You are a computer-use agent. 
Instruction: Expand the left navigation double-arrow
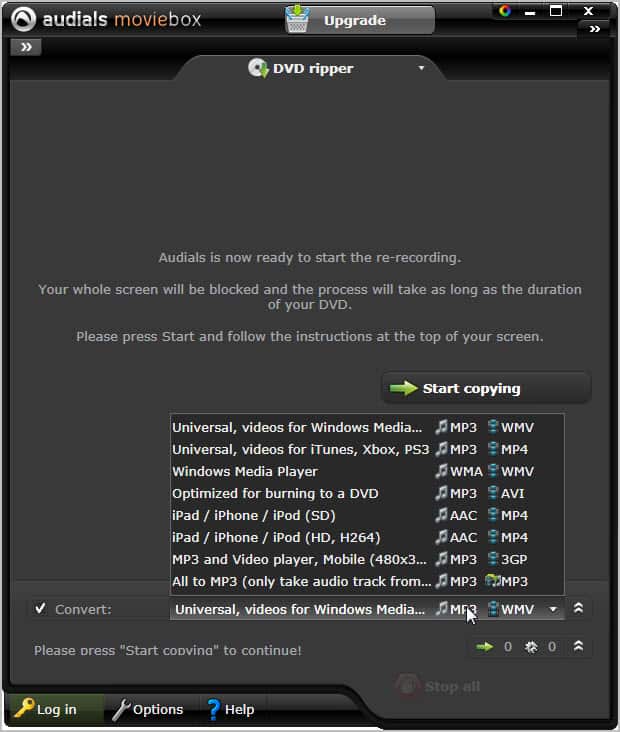tap(26, 47)
